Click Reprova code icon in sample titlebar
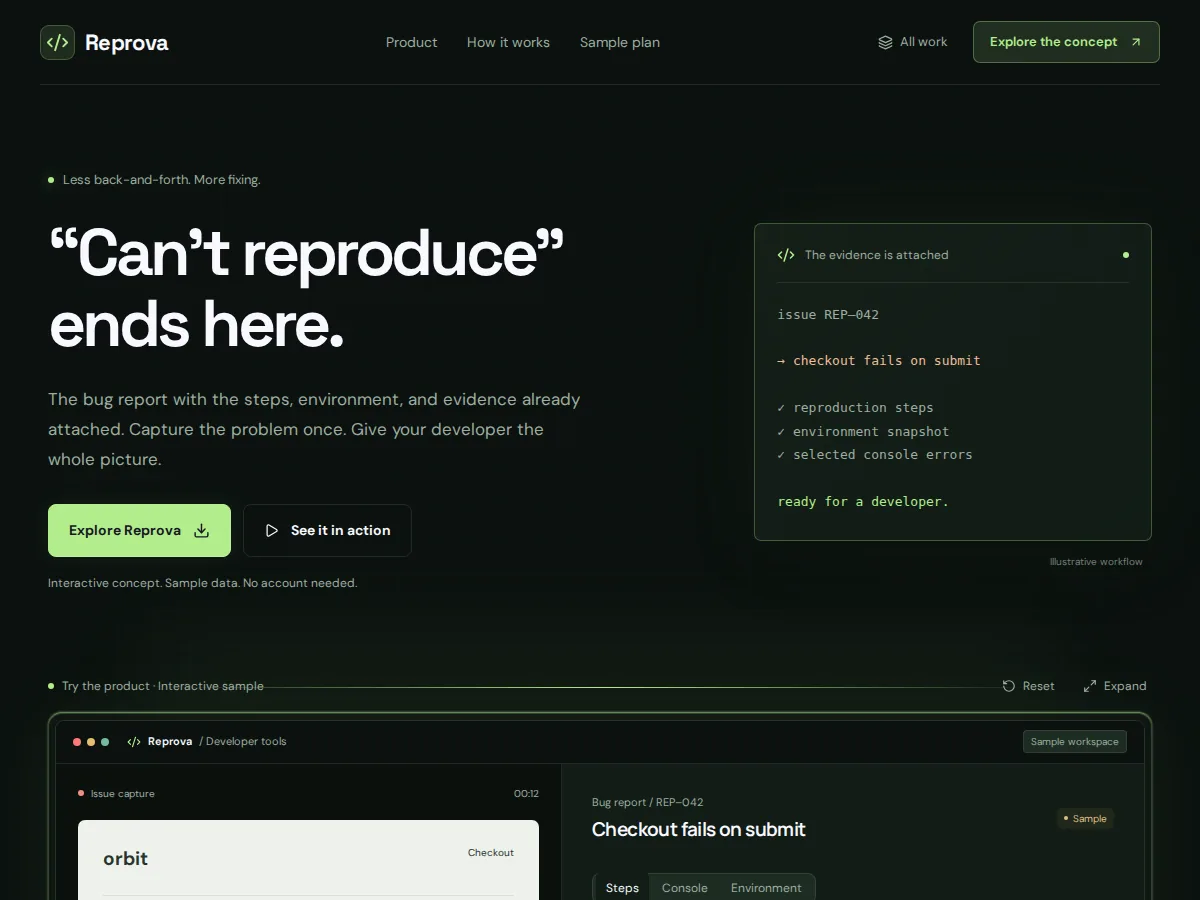 (134, 742)
